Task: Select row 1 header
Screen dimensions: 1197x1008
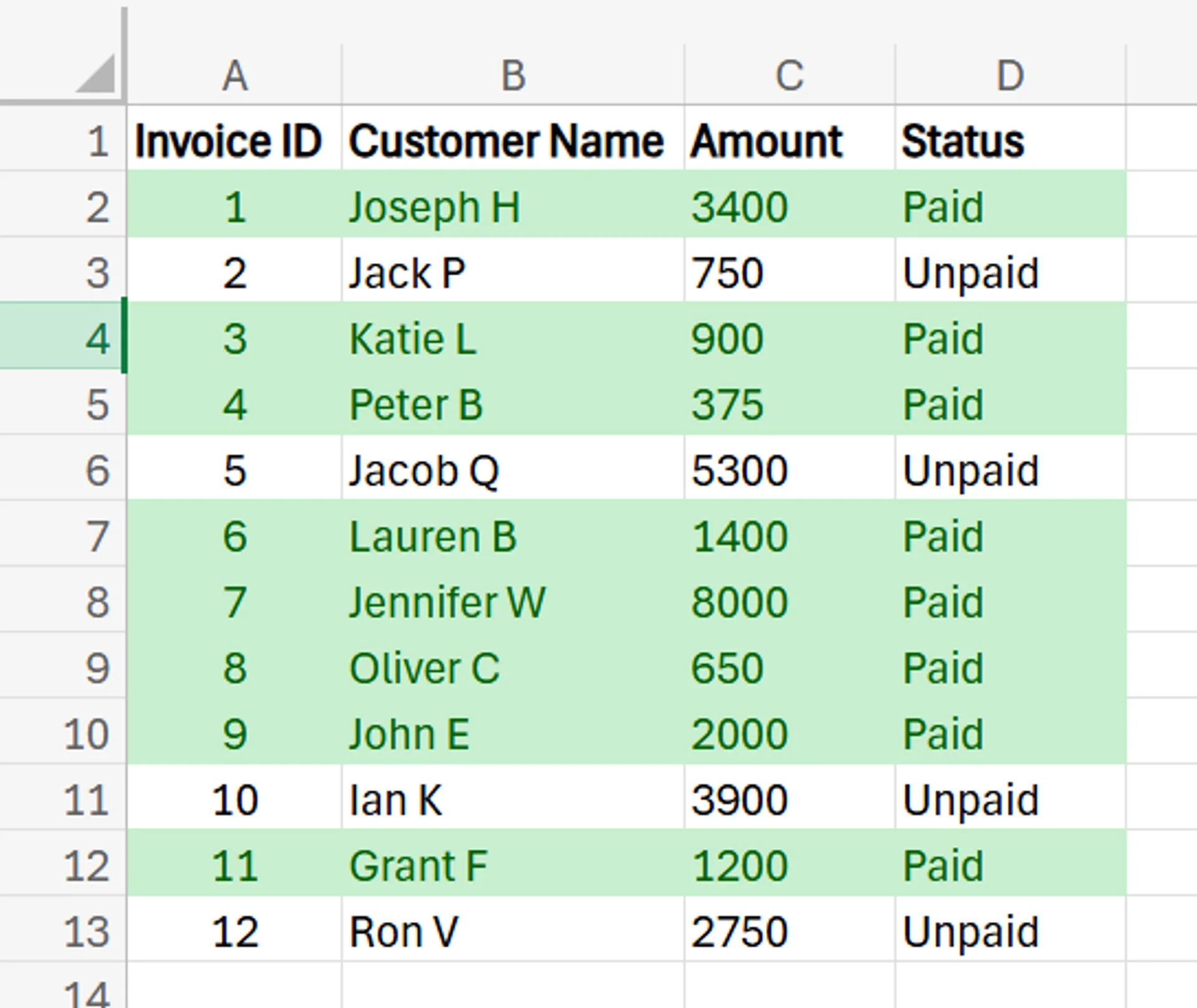Action: click(x=62, y=138)
